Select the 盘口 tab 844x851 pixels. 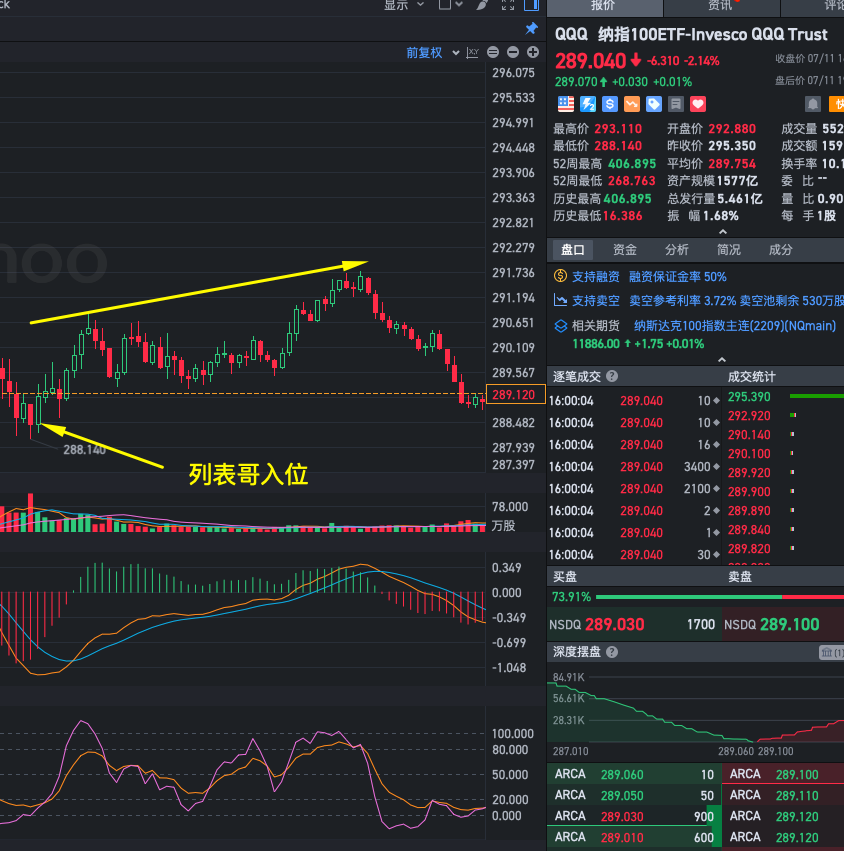[x=573, y=250]
